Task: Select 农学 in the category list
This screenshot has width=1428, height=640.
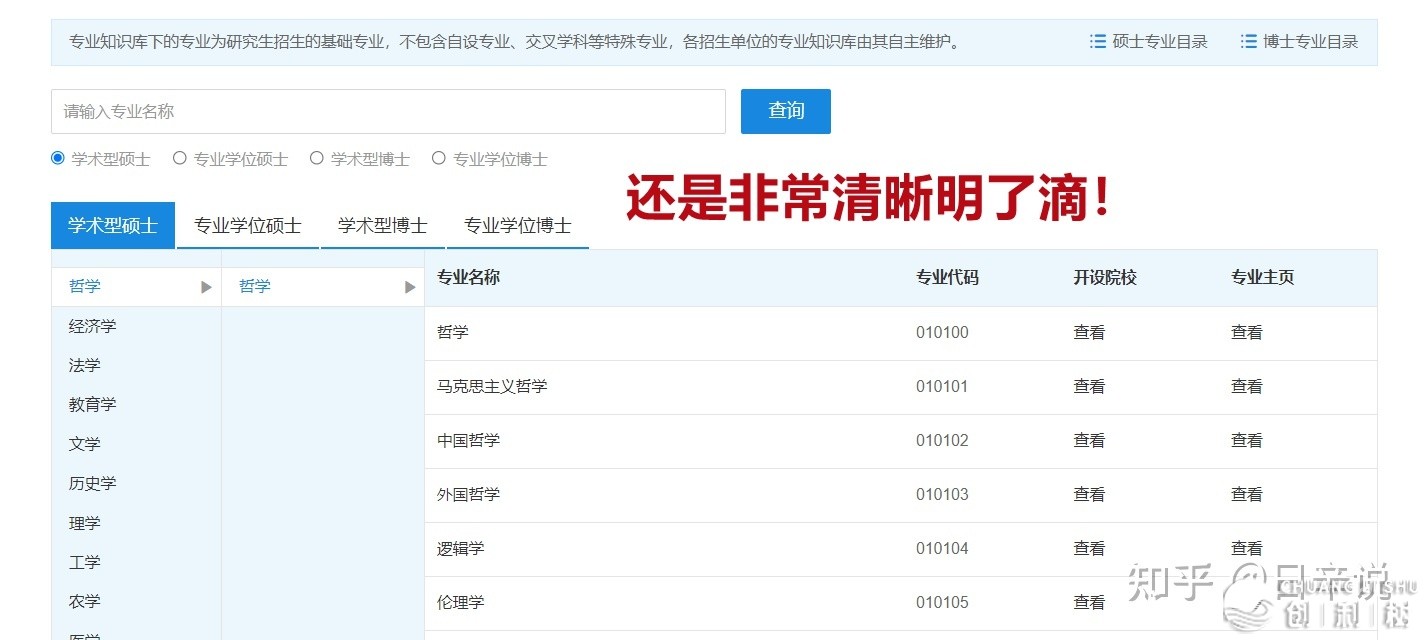Action: (x=85, y=601)
